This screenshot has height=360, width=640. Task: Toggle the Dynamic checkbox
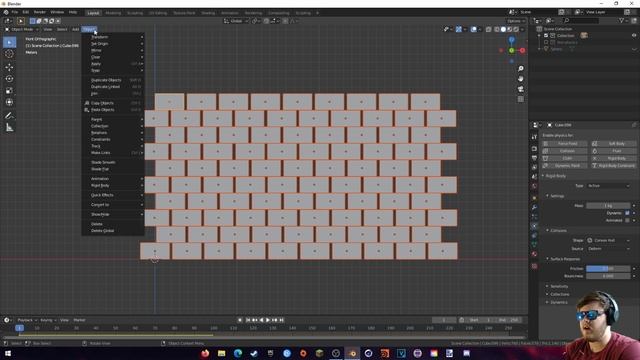point(627,213)
